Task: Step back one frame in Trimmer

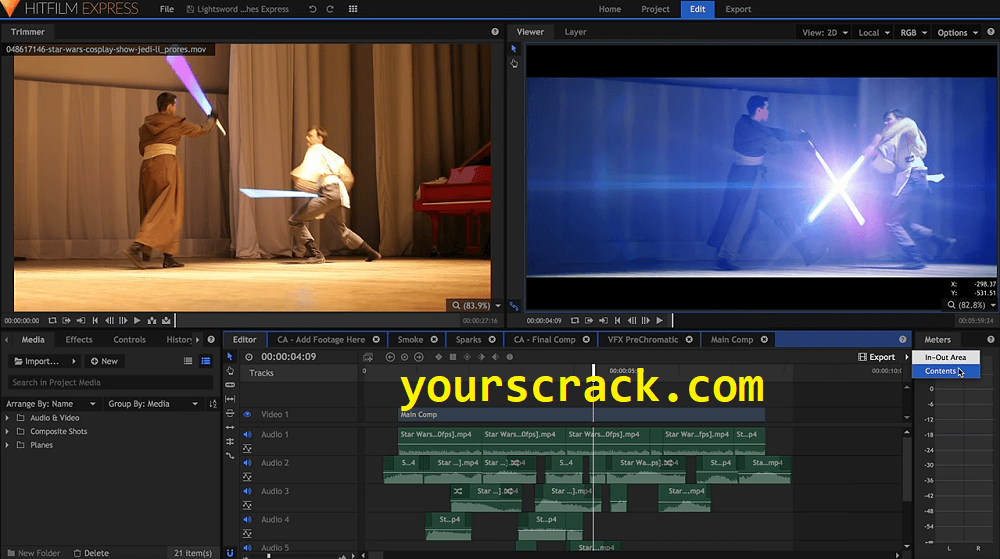Action: [x=109, y=321]
